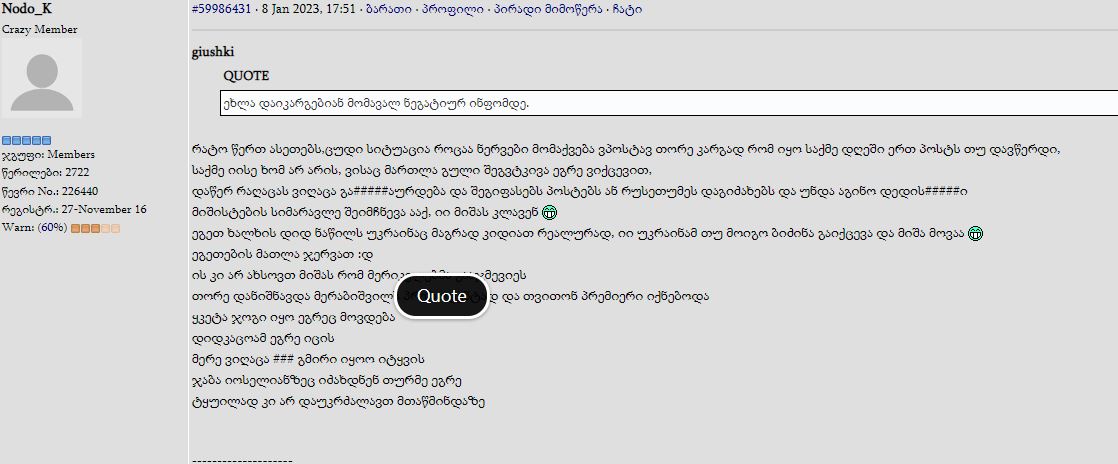Open post permalink #59986431
The width and height of the screenshot is (1118, 464).
(221, 10)
